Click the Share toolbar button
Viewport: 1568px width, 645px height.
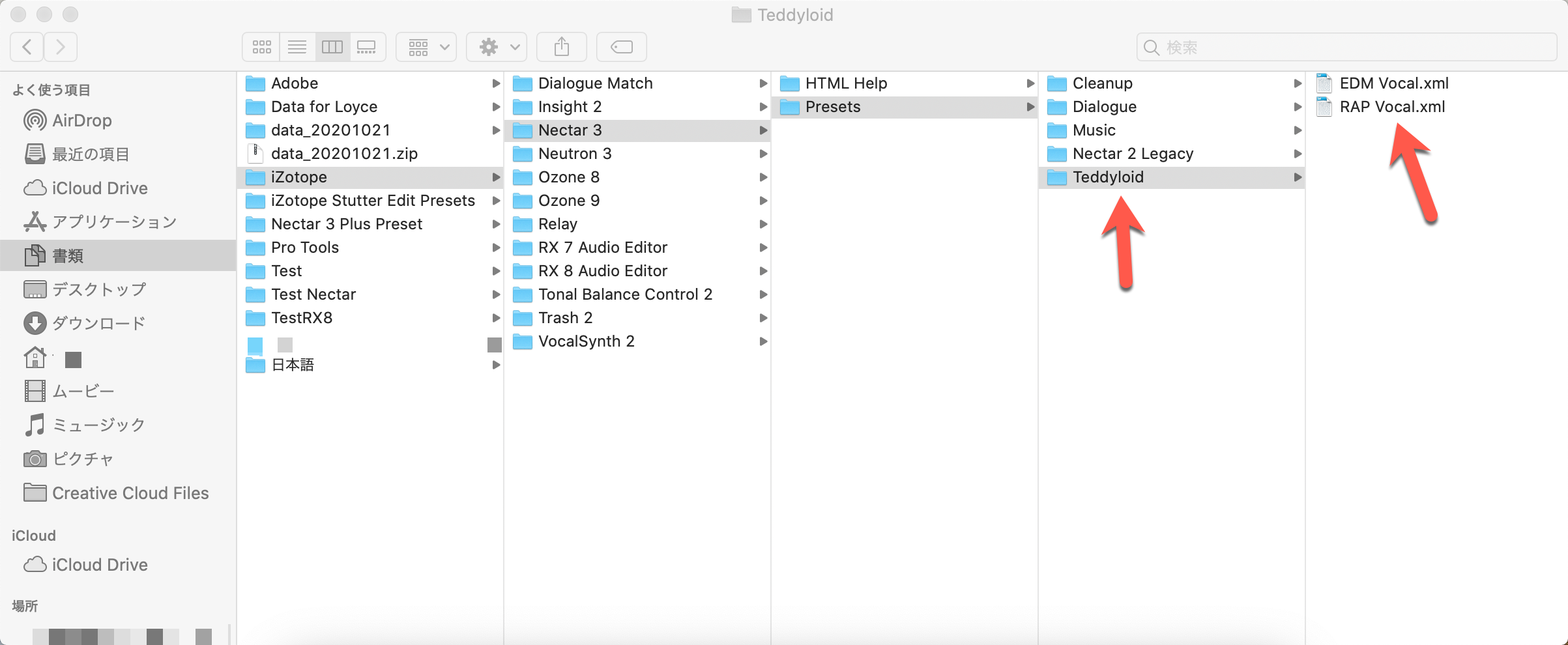[562, 47]
